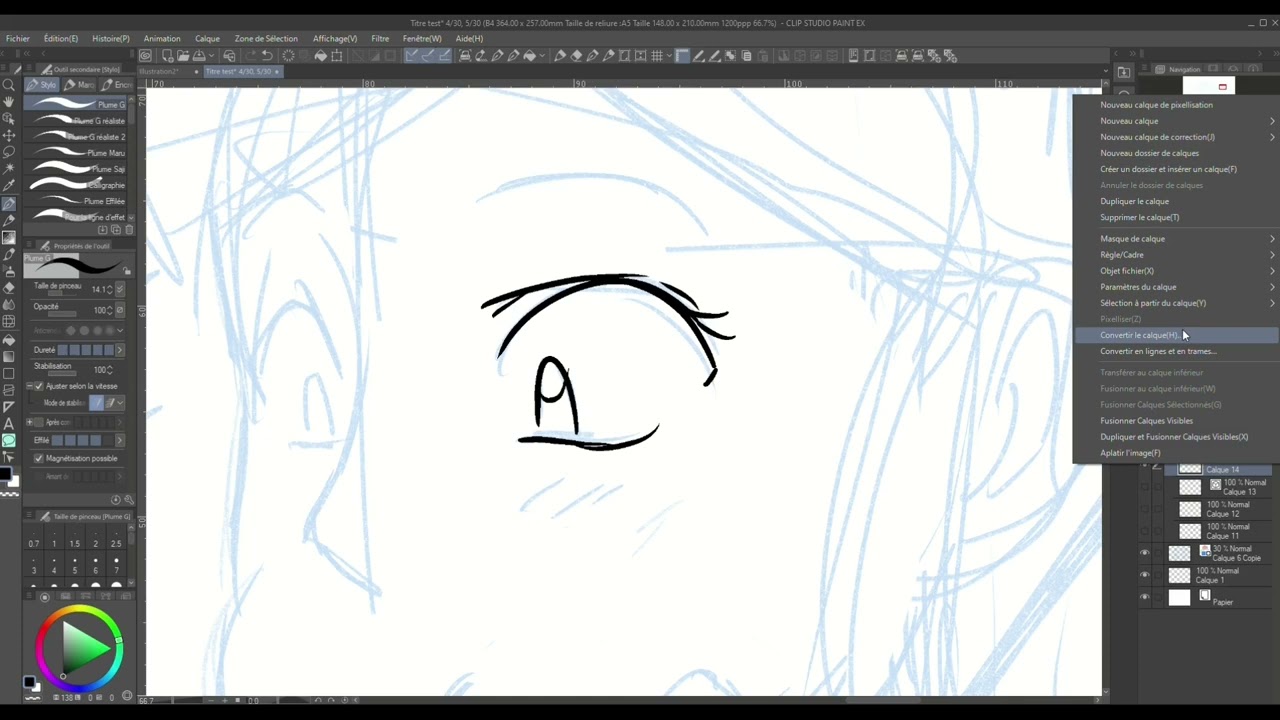Select the Move Layer tool
The width and height of the screenshot is (1280, 720).
[x=9, y=135]
